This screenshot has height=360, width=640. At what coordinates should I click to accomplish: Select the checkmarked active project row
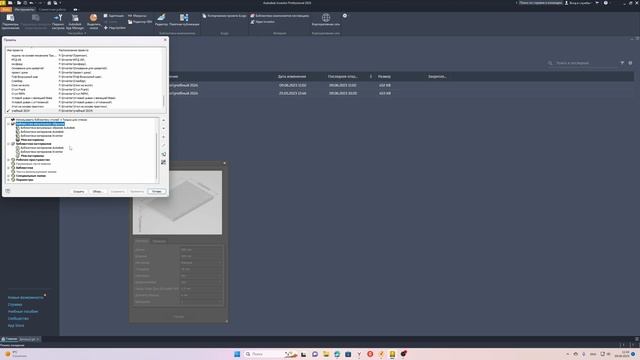click(x=84, y=111)
